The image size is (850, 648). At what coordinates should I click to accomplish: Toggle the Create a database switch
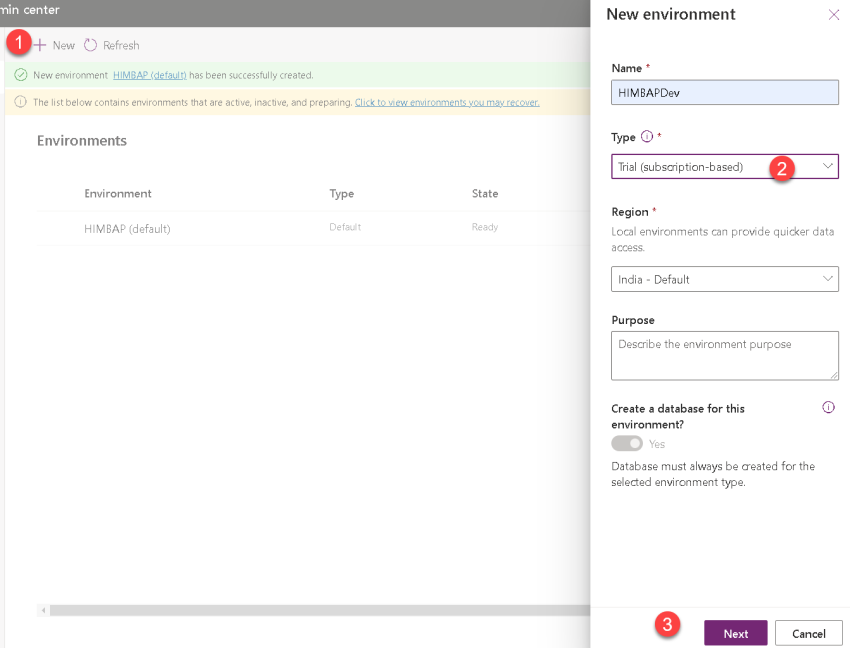point(626,443)
